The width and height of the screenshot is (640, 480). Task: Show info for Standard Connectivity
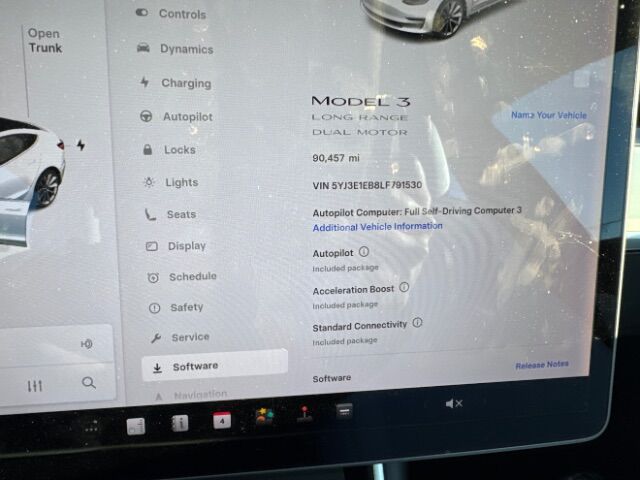click(x=417, y=323)
